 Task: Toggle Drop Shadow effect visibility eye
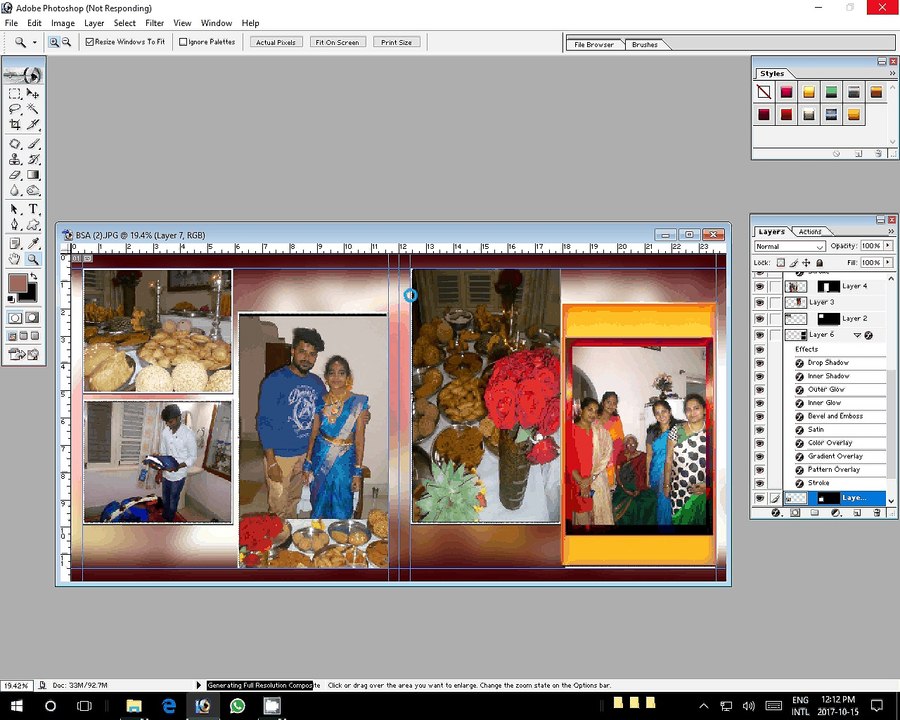click(760, 363)
